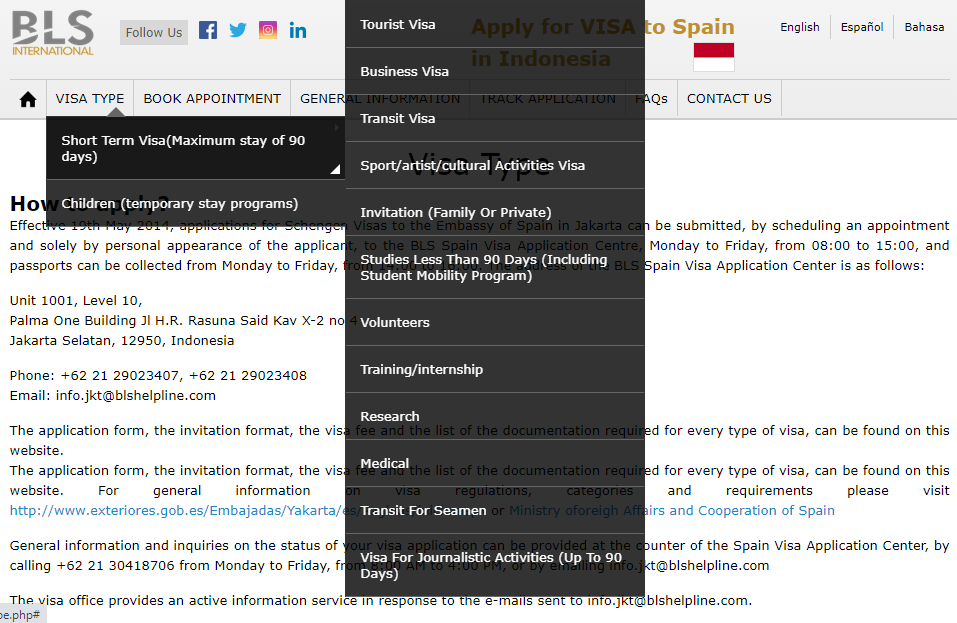Select Business Visa option
957x623 pixels.
pos(405,71)
